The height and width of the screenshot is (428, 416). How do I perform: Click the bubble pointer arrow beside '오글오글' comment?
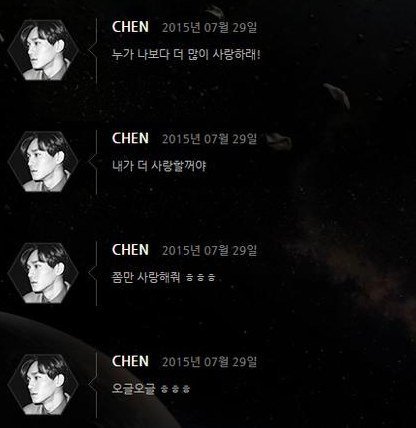[x=92, y=385]
